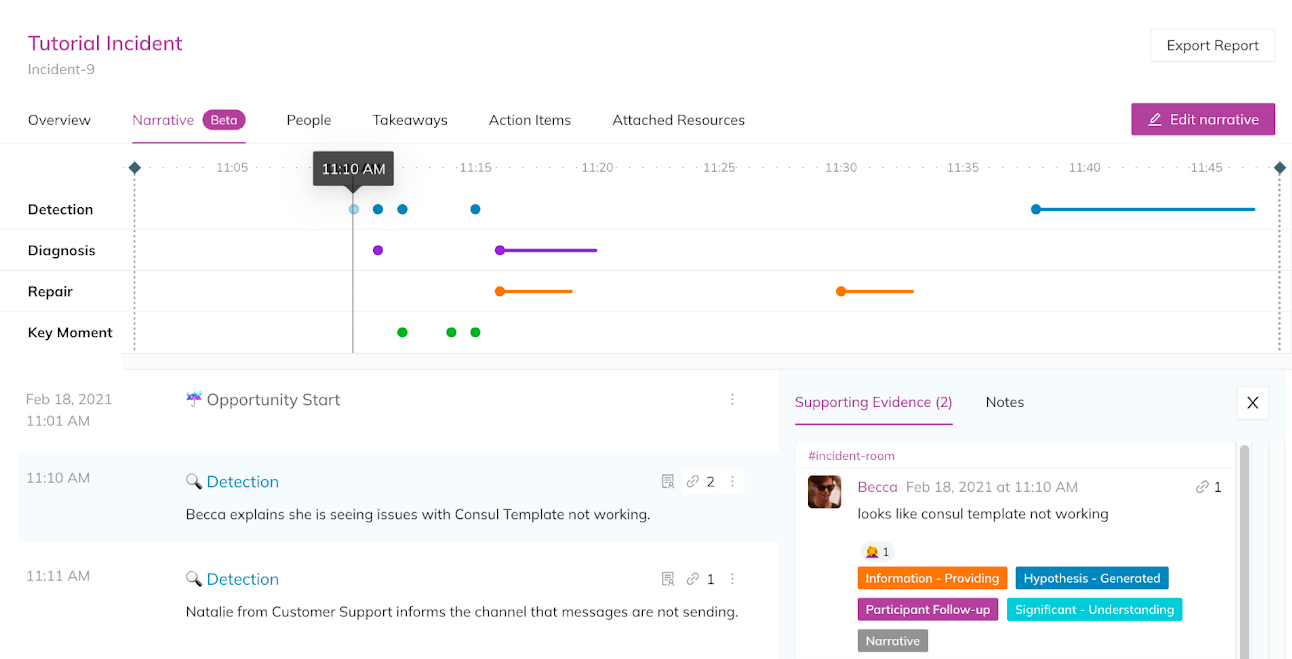Select the orange Information - Providing tag
The height and width of the screenshot is (659, 1292).
[932, 578]
